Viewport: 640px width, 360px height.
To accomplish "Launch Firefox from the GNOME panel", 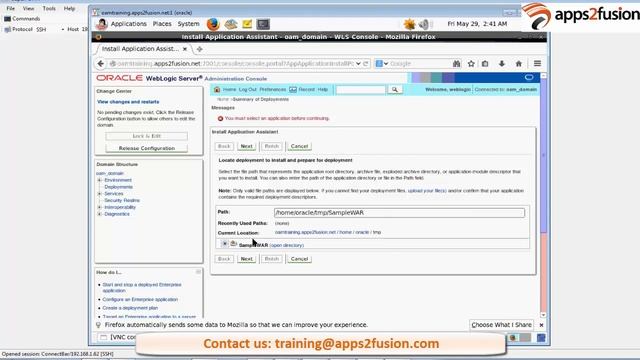I will tap(213, 24).
